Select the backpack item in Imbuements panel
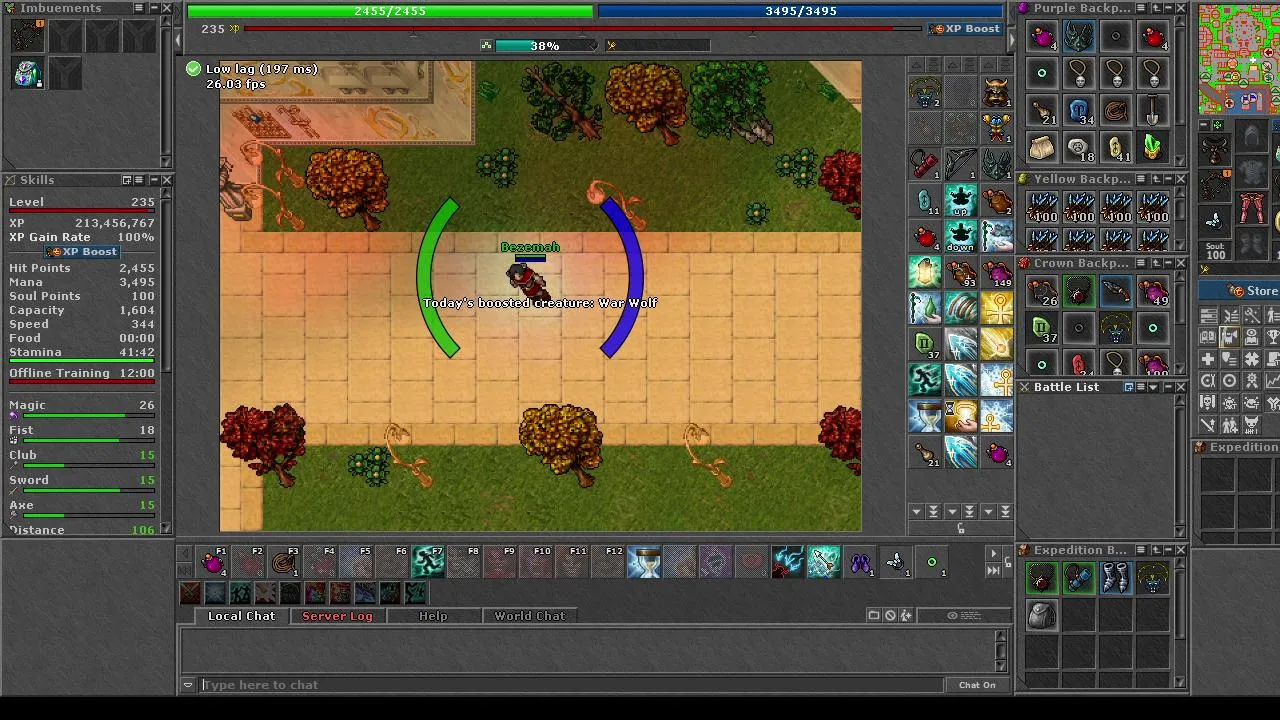Screen dimensions: 1280x720 (x=28, y=73)
